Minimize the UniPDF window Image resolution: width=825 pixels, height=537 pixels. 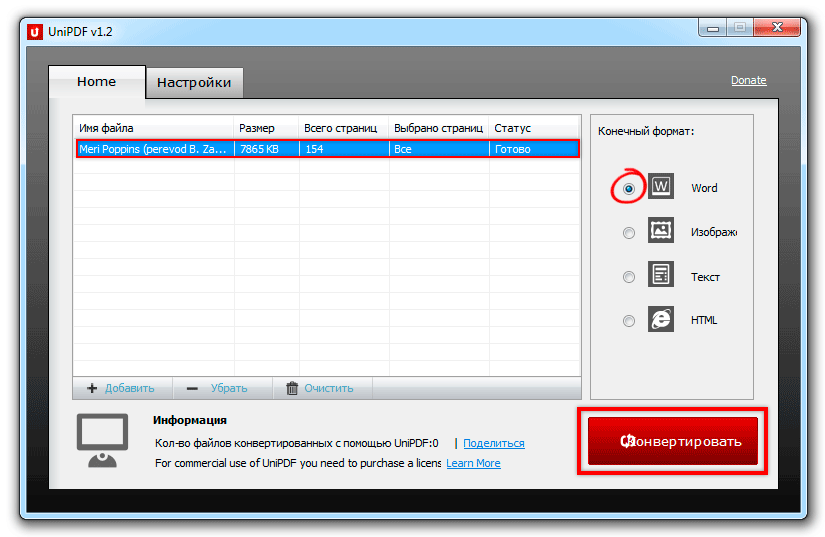(713, 27)
